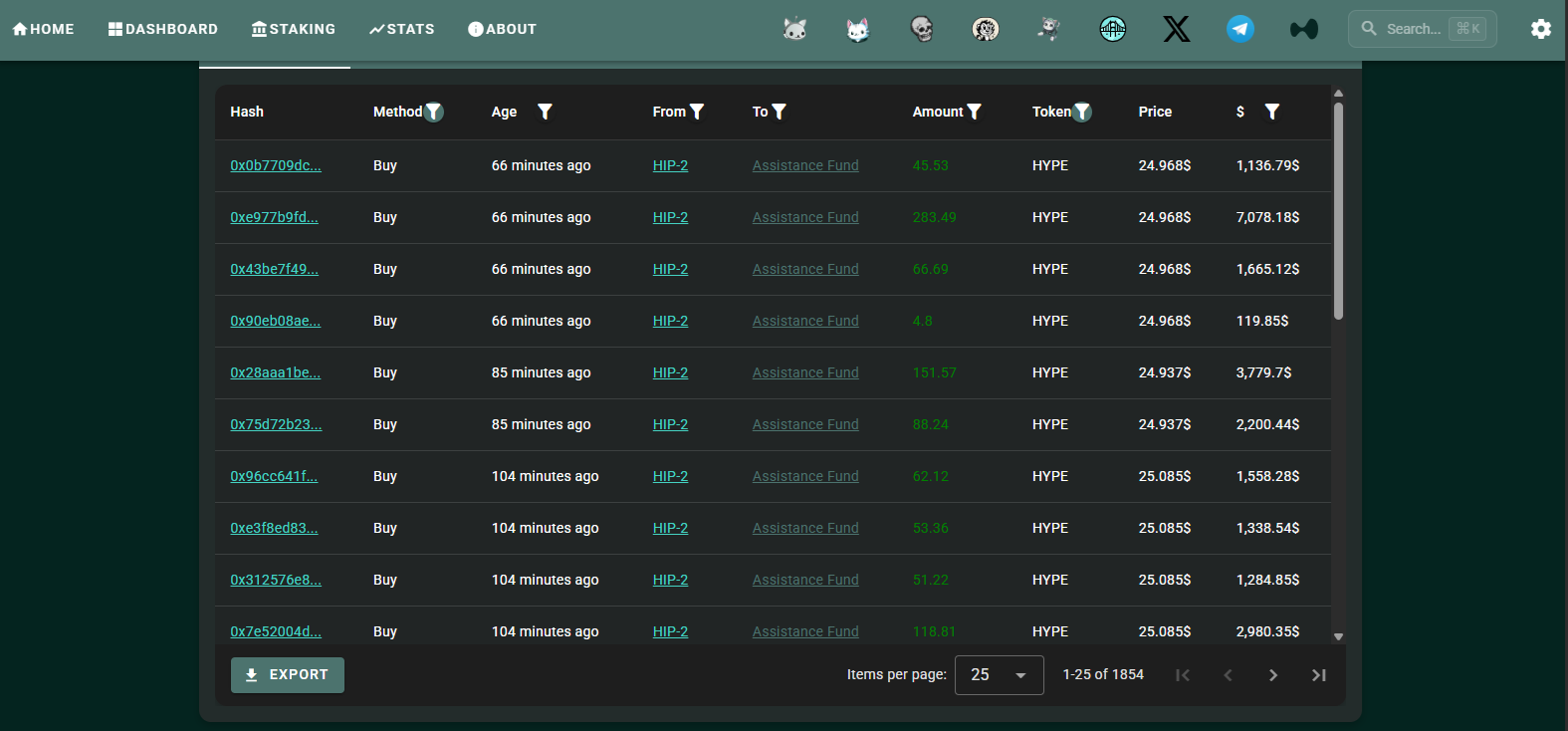Viewport: 1568px width, 731px height.
Task: Select the 7,078.18$ value cell
Action: 1267,217
